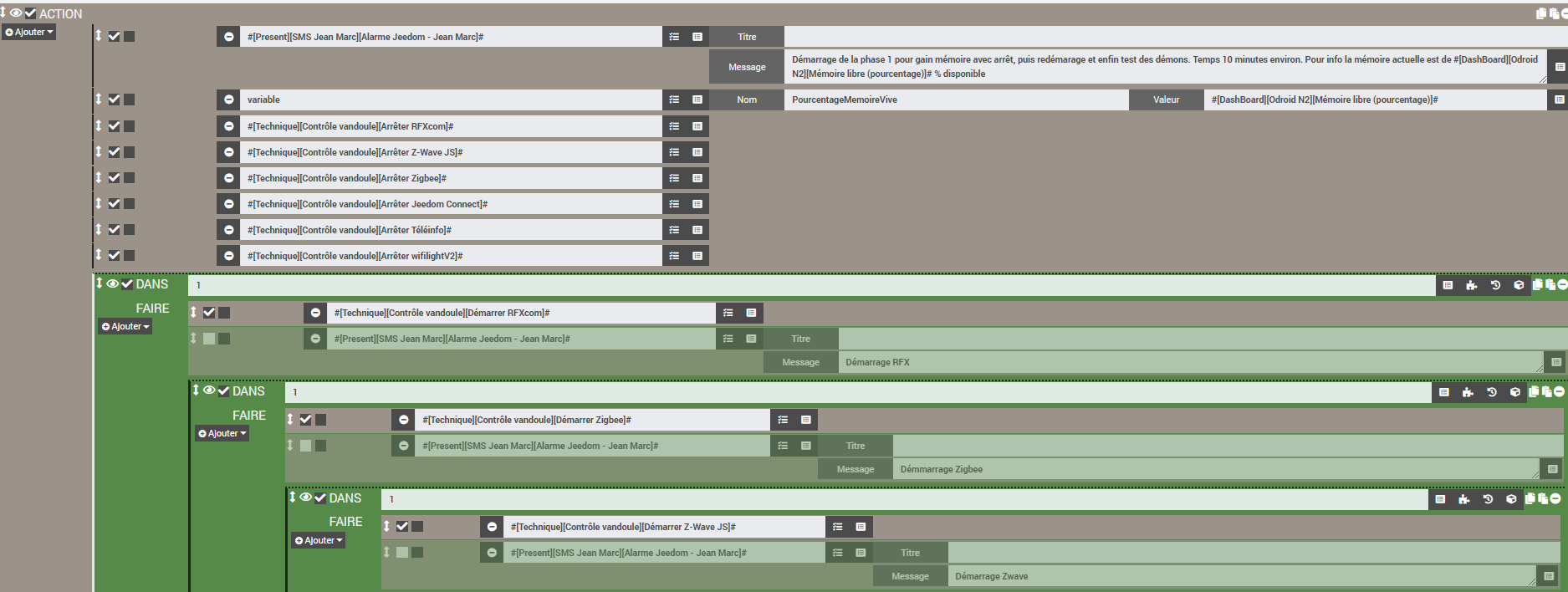Edit the message field Démarrage RFX
This screenshot has width=1568, height=592.
pos(1192,362)
